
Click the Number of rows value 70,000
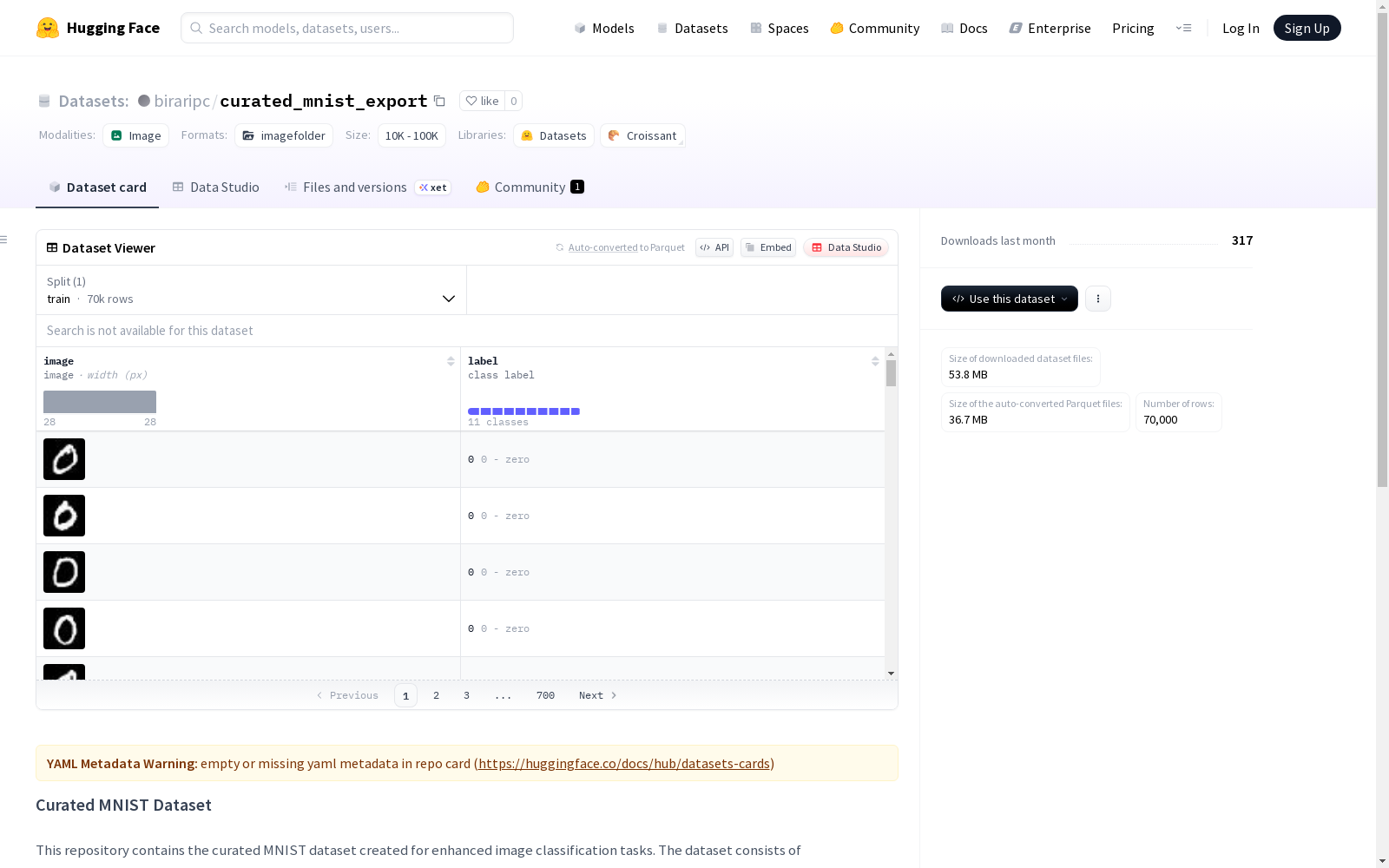(1161, 420)
